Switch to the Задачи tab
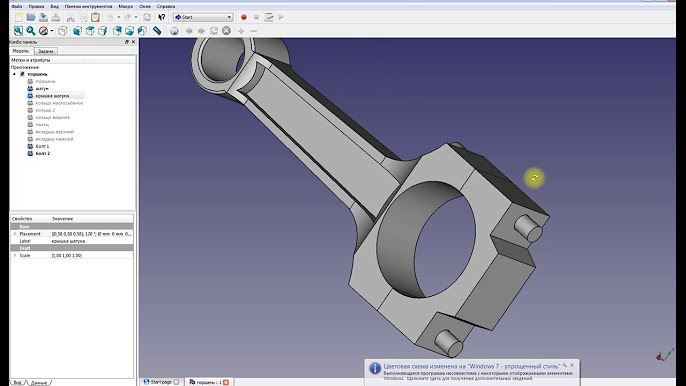This screenshot has width=686, height=386. pos(46,51)
